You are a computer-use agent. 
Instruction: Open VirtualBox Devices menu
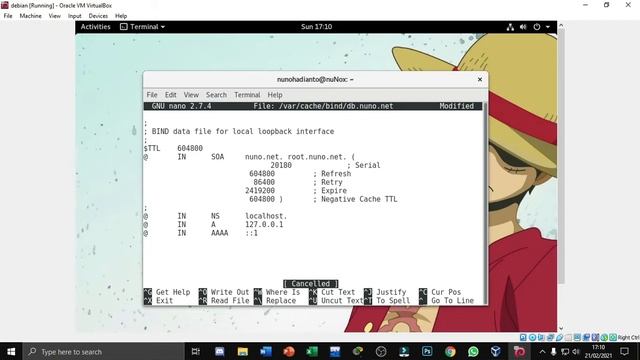click(x=98, y=16)
